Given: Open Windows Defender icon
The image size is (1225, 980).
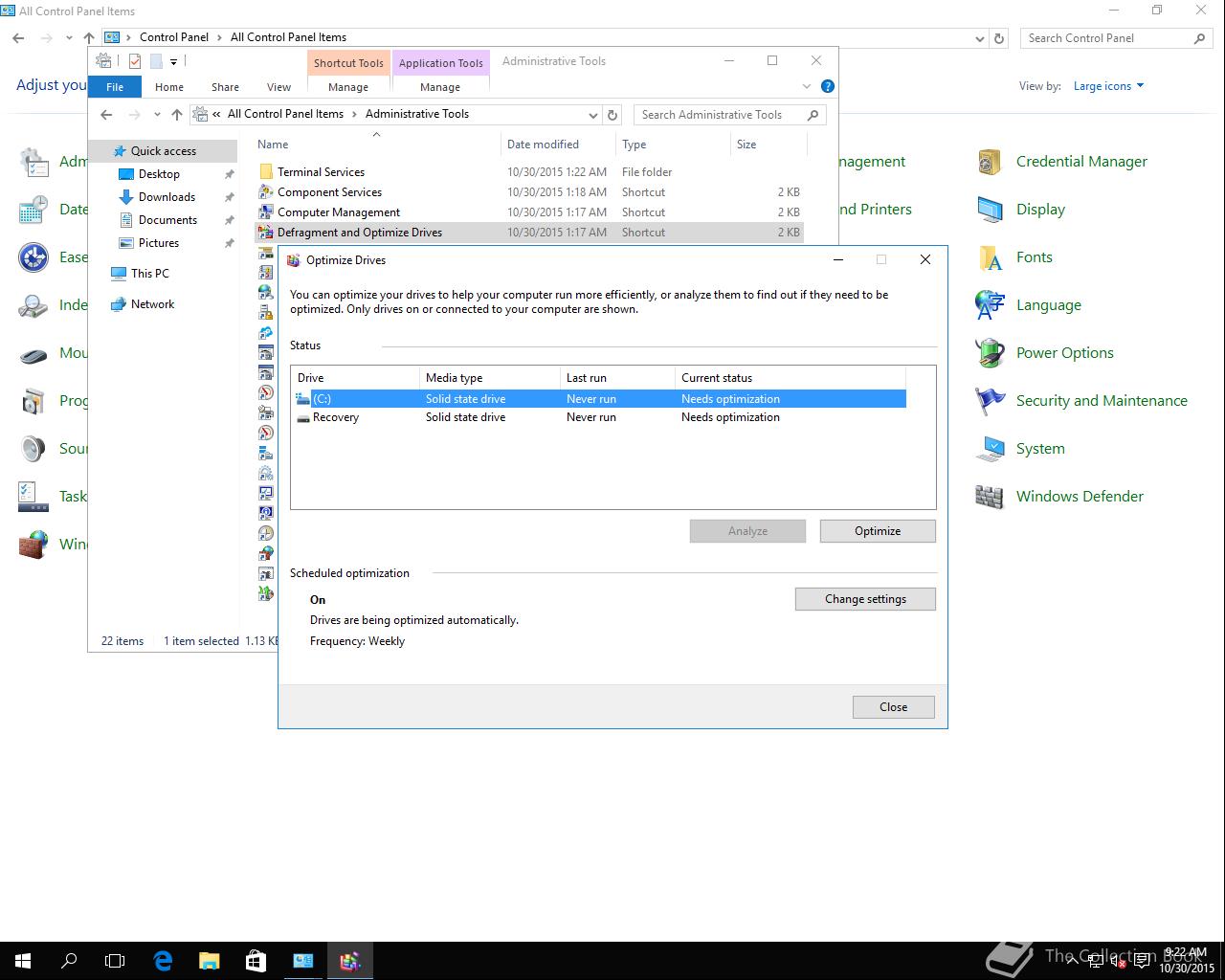Looking at the screenshot, I should pos(1058,497).
